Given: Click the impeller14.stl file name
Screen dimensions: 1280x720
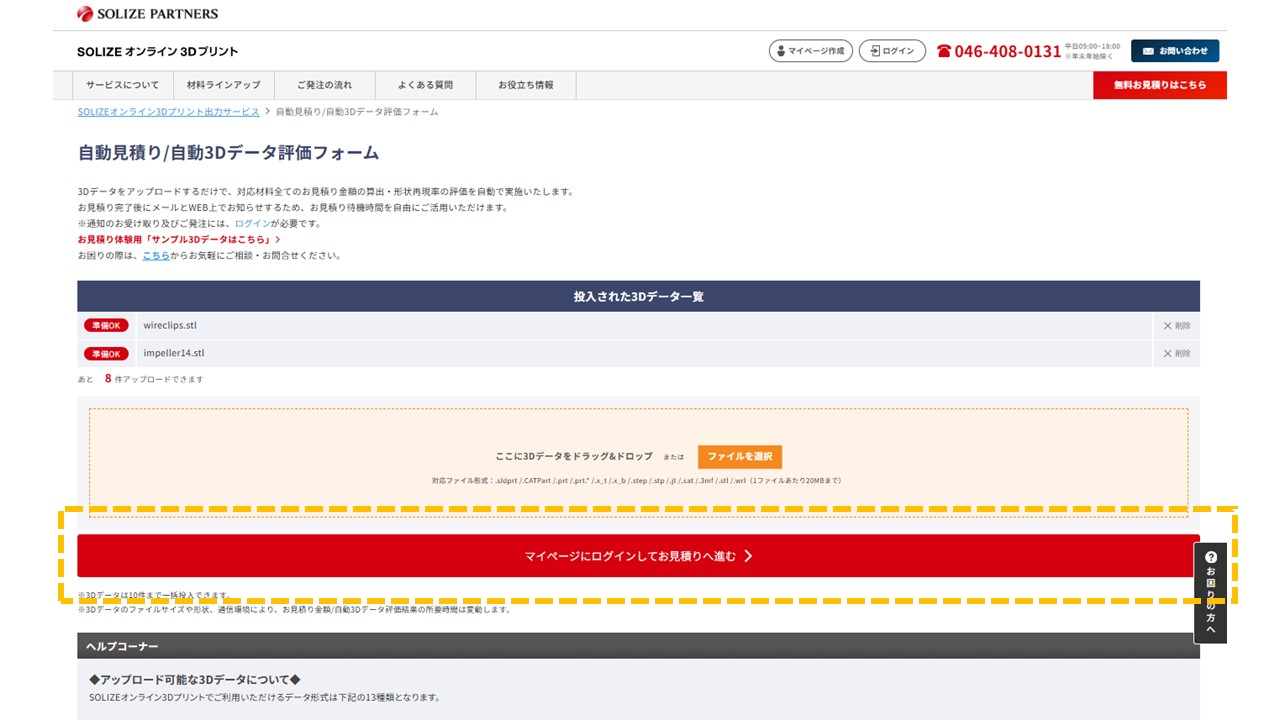Looking at the screenshot, I should (x=174, y=354).
